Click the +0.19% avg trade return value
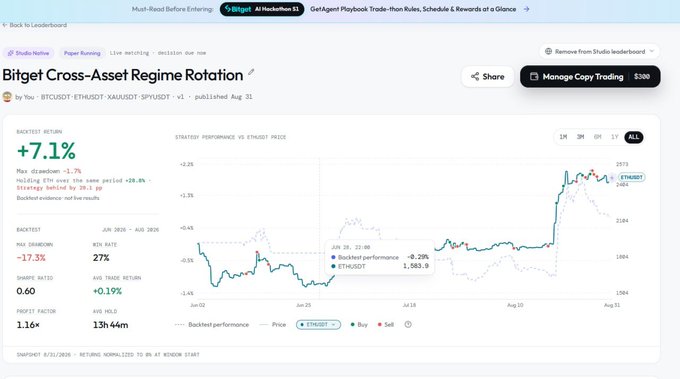Viewport: 680px width, 379px height. click(x=107, y=291)
